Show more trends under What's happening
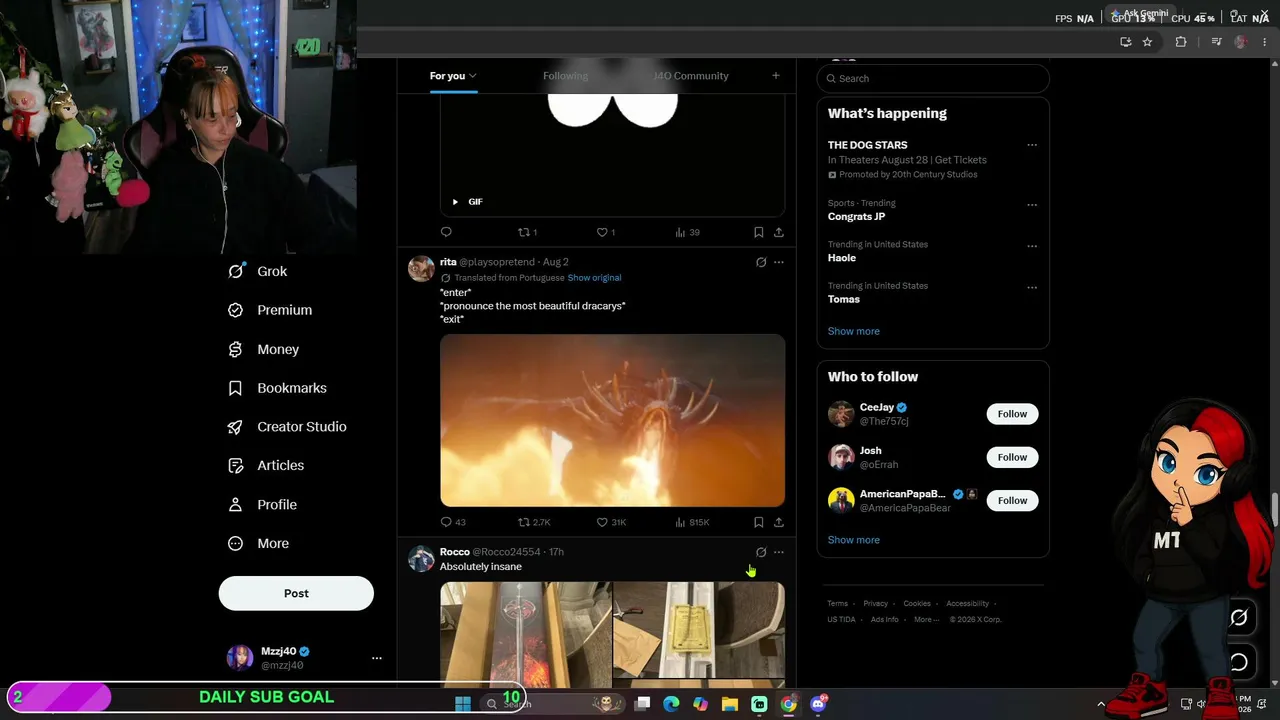The width and height of the screenshot is (1280, 720). pos(853,331)
